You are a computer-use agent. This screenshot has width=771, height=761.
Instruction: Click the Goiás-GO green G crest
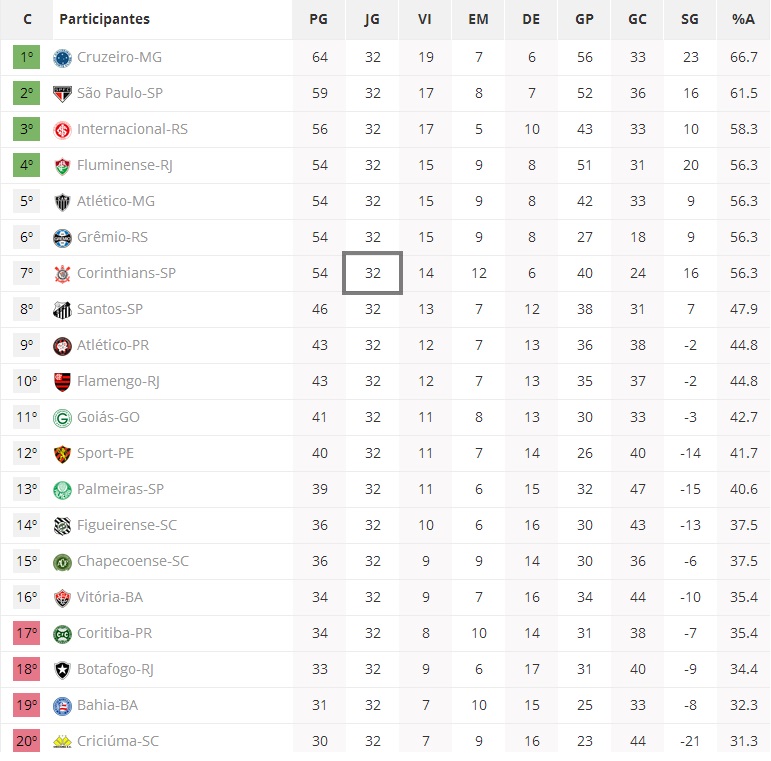(x=62, y=418)
